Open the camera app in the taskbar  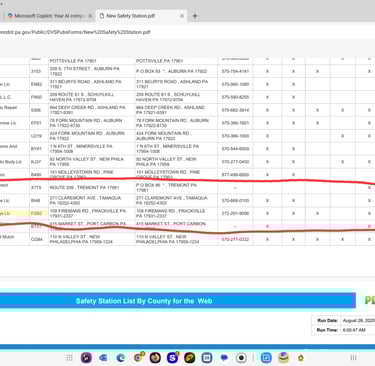click(x=241, y=358)
